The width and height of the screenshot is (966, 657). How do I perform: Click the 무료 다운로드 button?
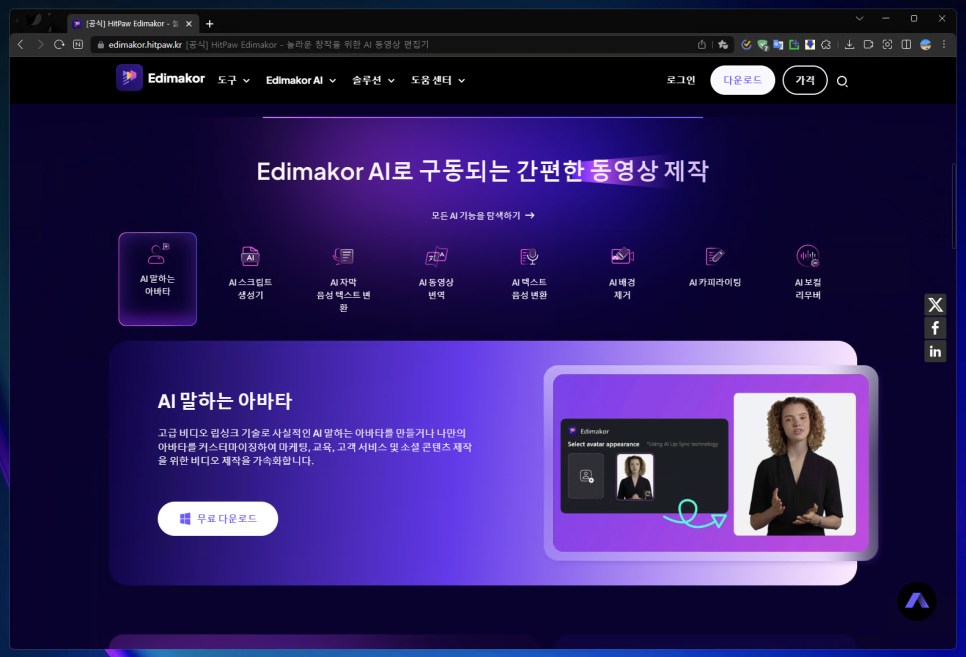pos(217,518)
